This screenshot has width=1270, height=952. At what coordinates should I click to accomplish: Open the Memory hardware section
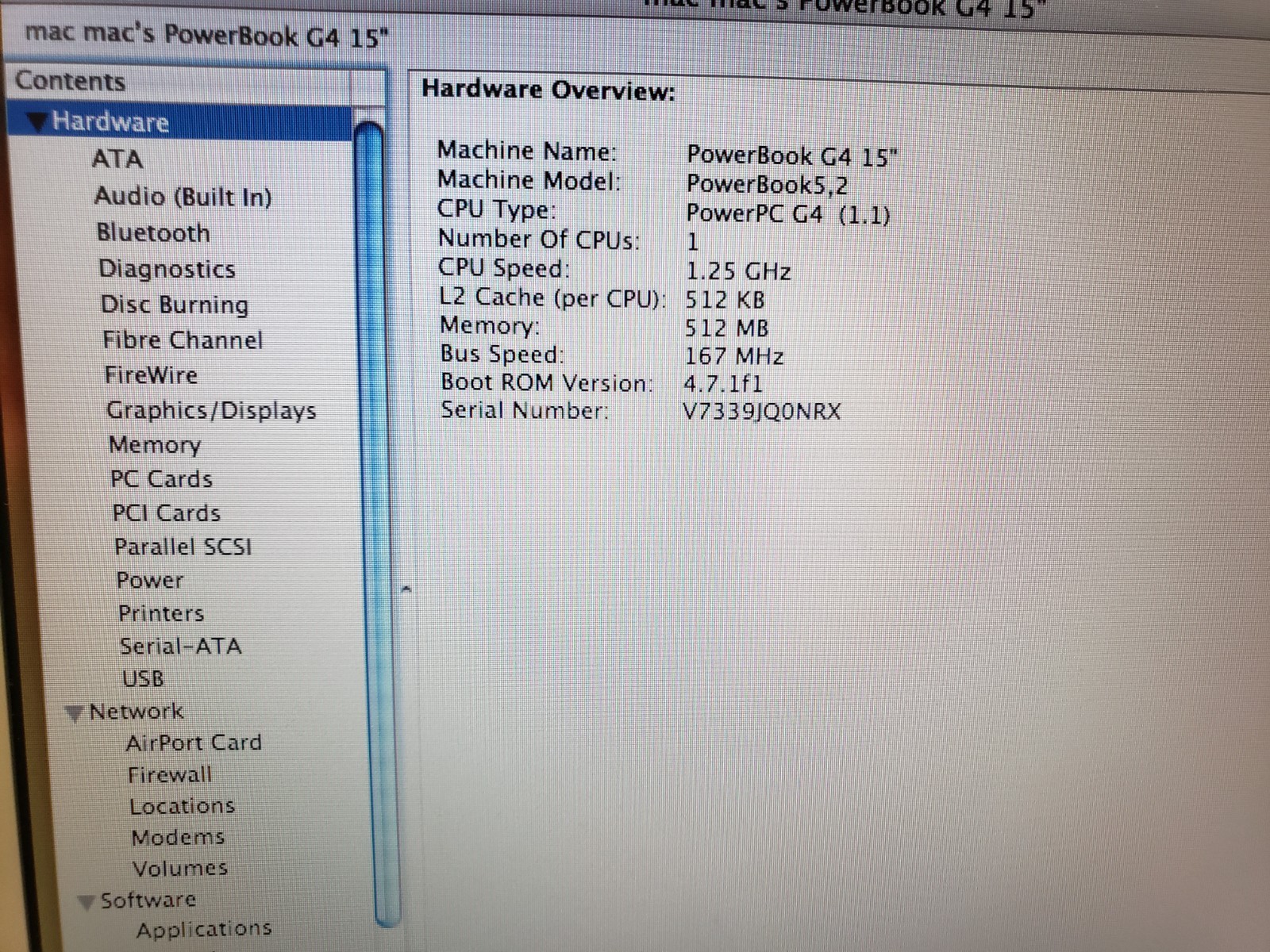coord(155,445)
